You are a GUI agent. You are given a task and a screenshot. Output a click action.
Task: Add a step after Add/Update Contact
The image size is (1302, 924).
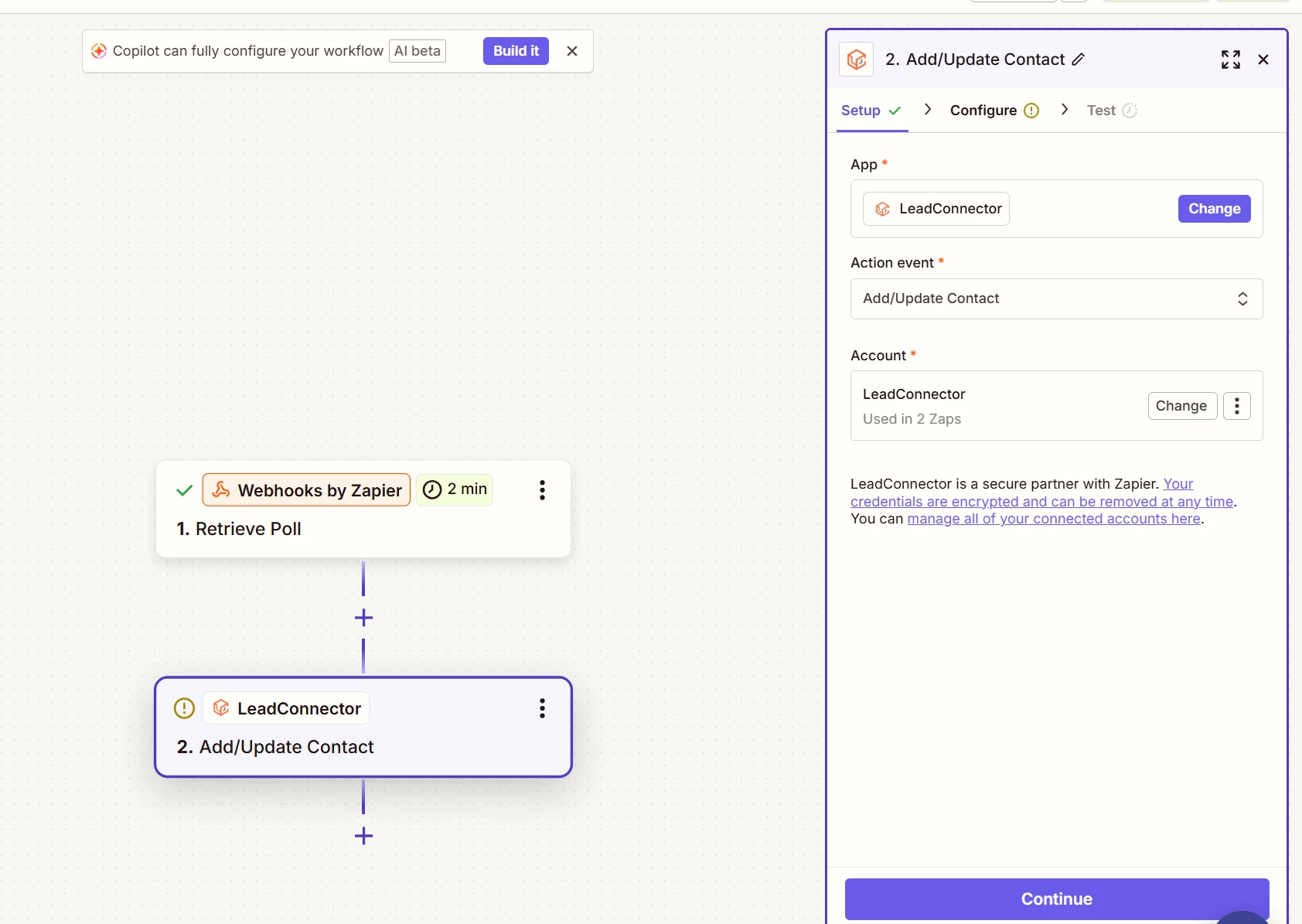tap(363, 836)
